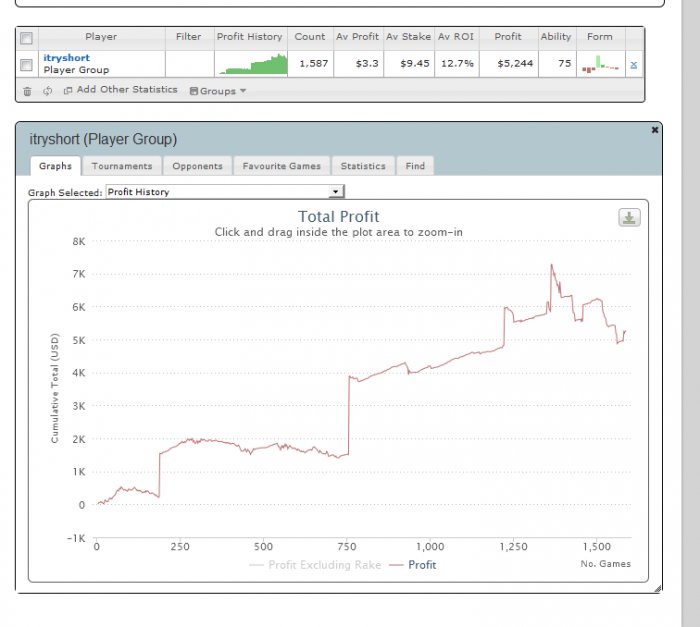Click Add Other Statistics

coord(127,89)
